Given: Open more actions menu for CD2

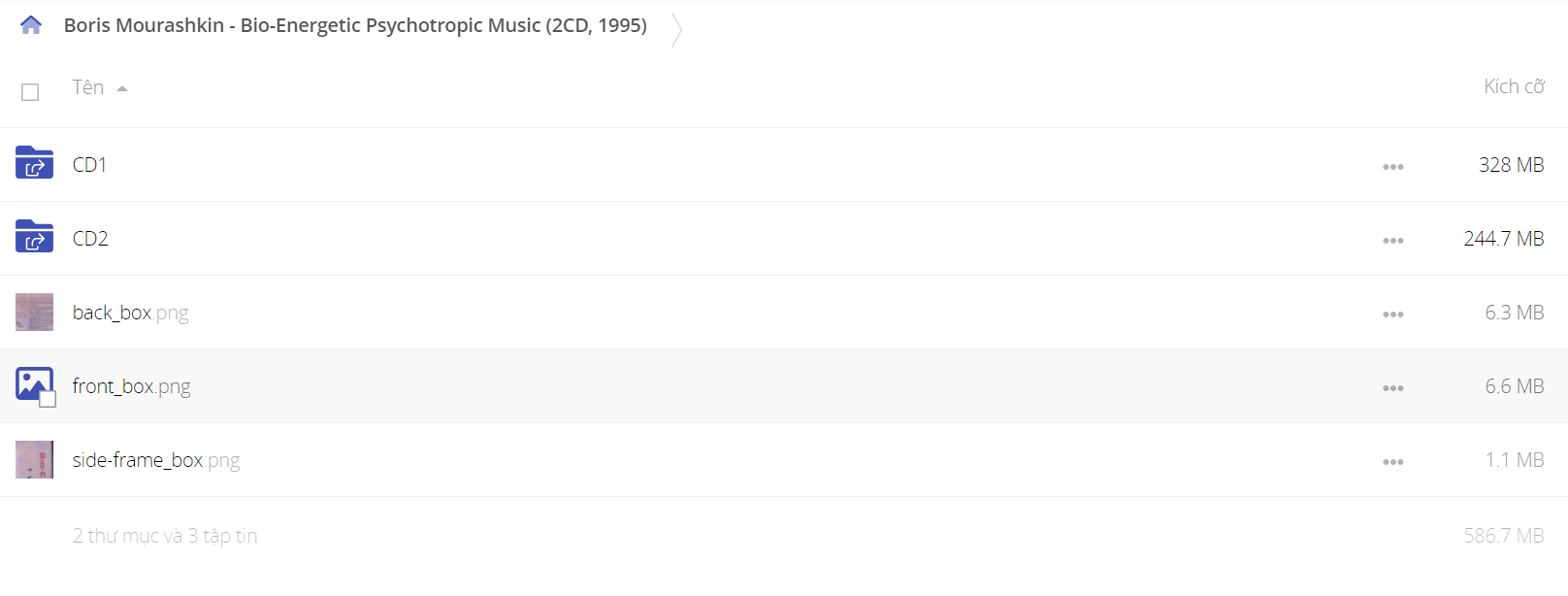Looking at the screenshot, I should tap(1393, 241).
